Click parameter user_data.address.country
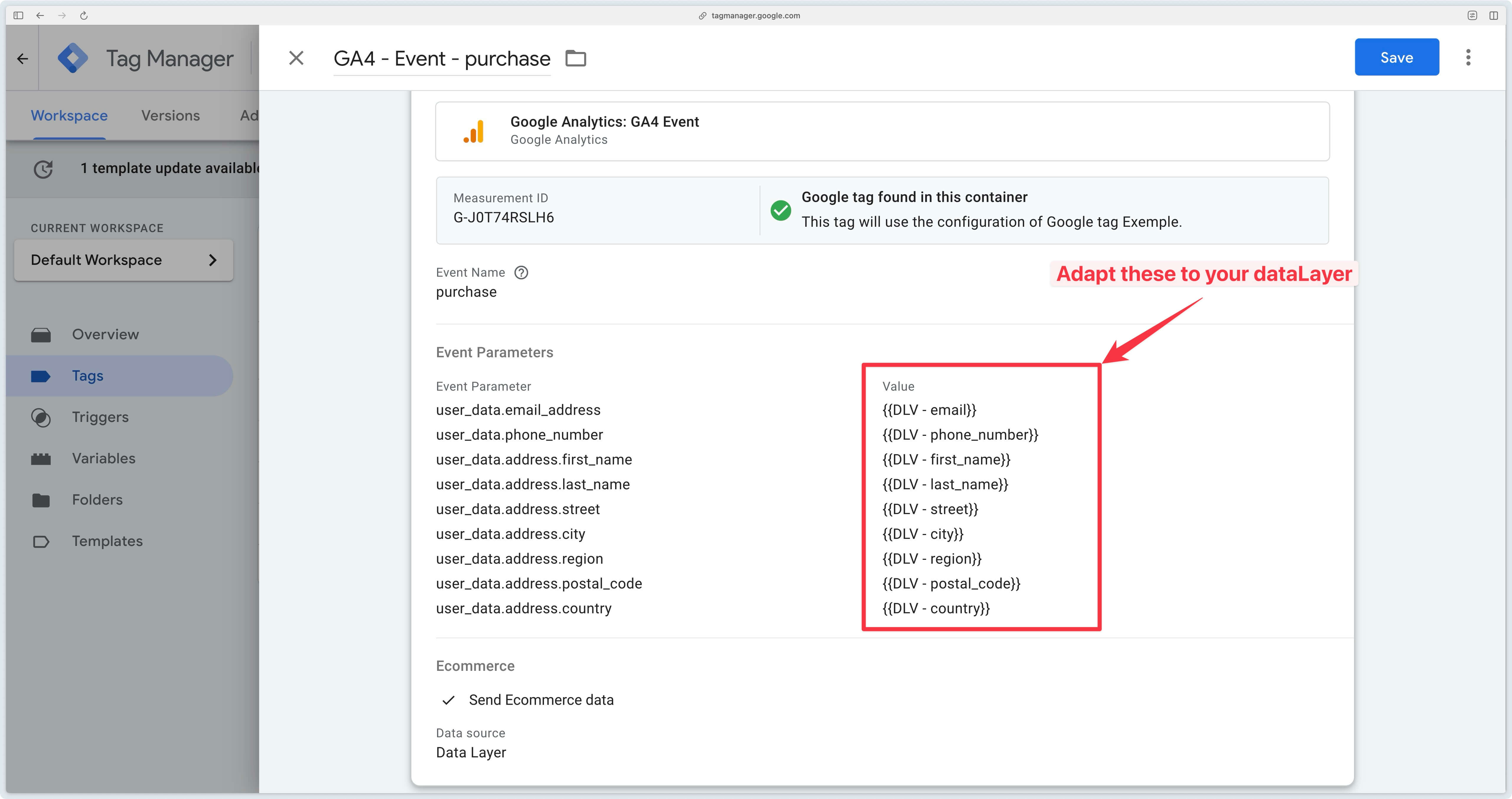 coord(524,608)
